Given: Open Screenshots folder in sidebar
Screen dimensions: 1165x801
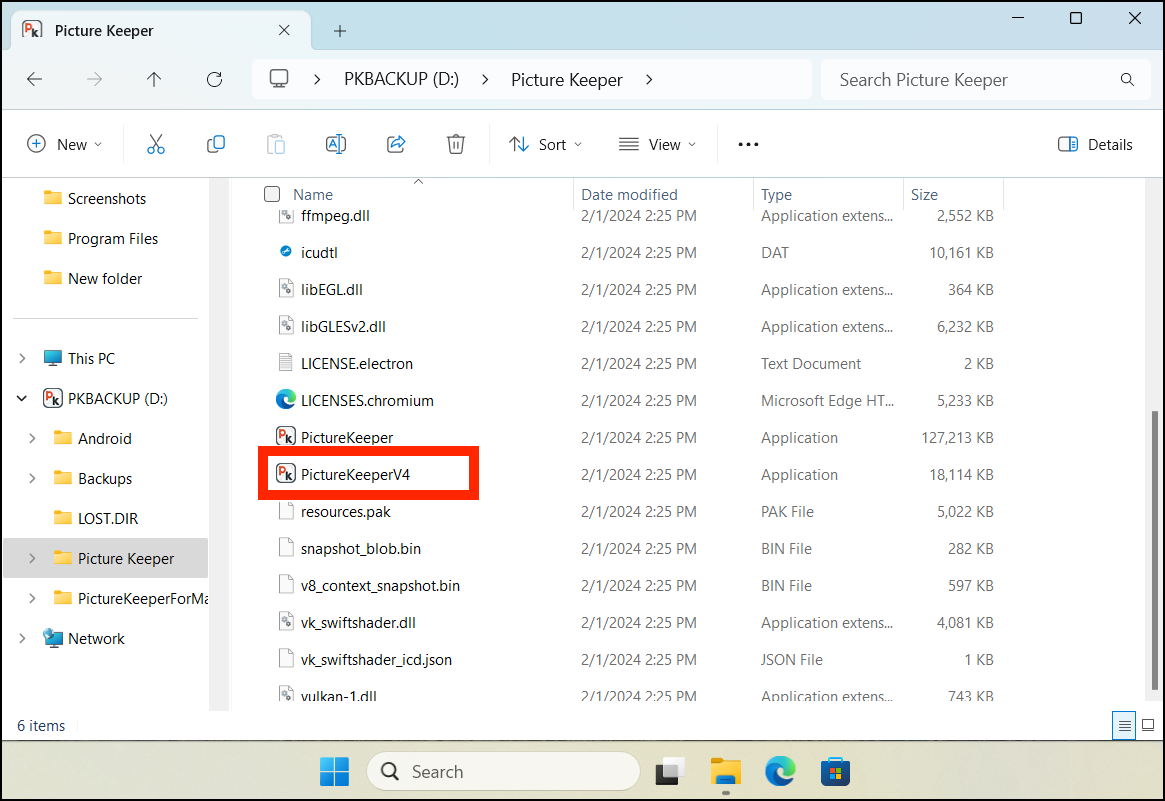Looking at the screenshot, I should 95,198.
